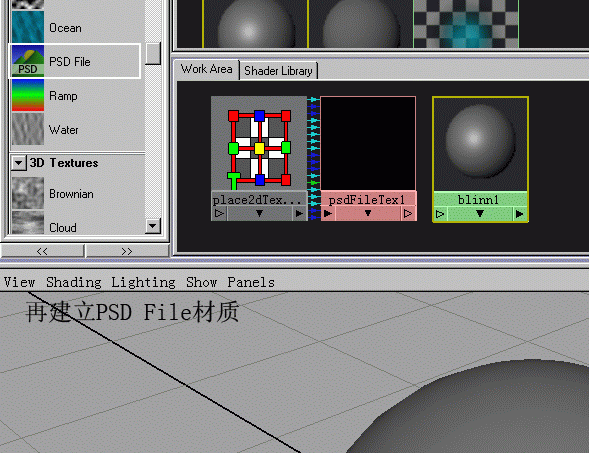Image resolution: width=589 pixels, height=453 pixels.
Task: Open the place2dTex node dropdown arrow
Action: pos(259,213)
